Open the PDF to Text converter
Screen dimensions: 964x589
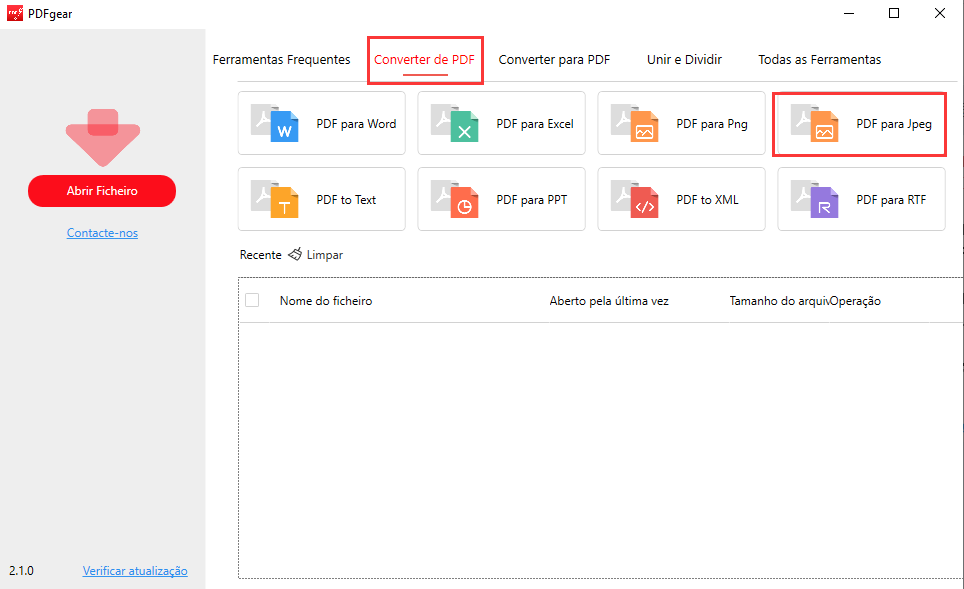point(321,199)
